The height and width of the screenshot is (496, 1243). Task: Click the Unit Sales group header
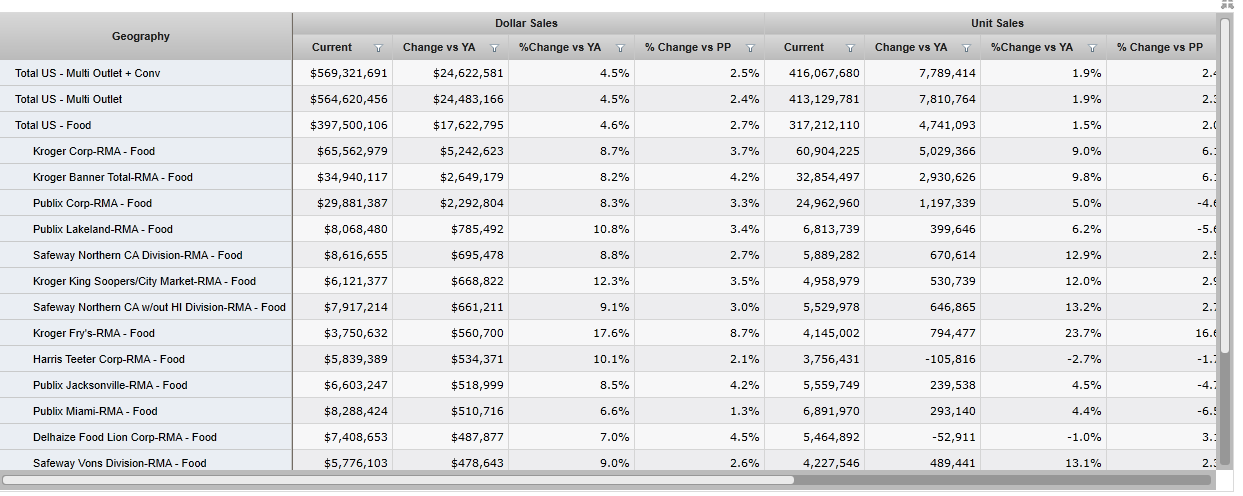point(997,23)
